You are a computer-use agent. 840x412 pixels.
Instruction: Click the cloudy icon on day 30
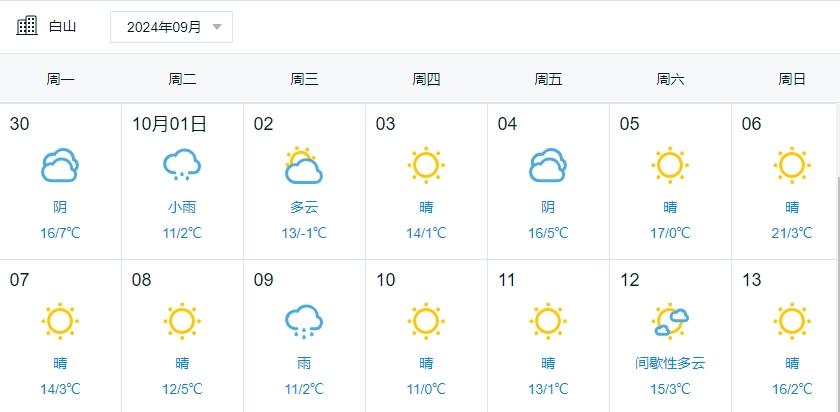(x=60, y=165)
